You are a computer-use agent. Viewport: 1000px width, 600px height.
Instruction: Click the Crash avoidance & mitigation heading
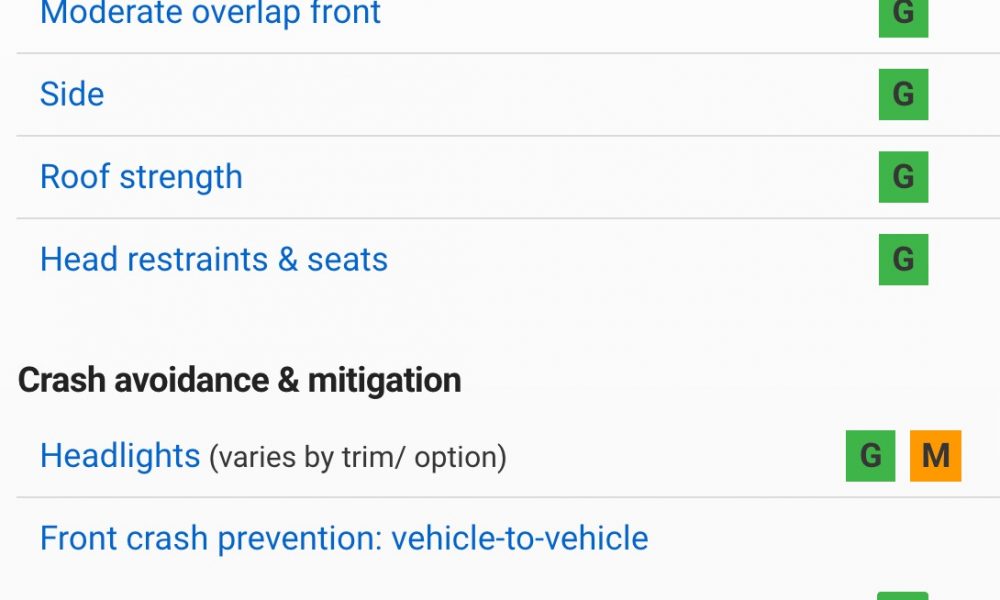(x=239, y=381)
